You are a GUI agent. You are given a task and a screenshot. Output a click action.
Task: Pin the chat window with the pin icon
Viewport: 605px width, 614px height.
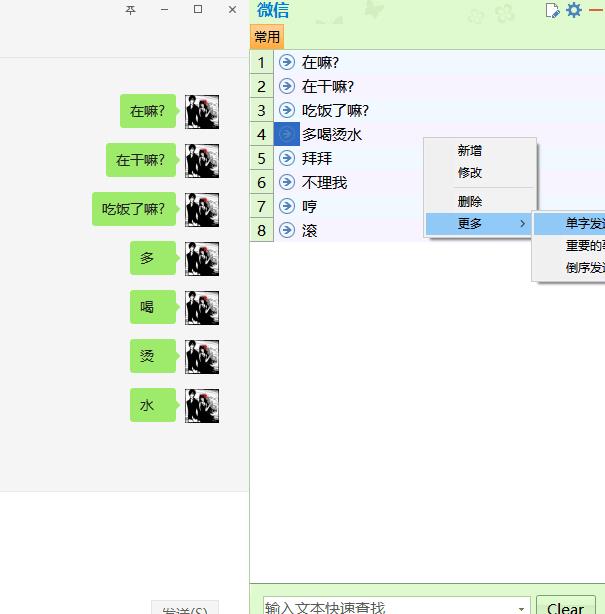(130, 10)
